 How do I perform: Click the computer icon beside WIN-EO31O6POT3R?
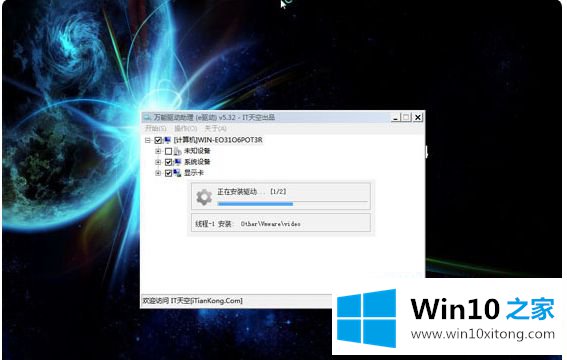pos(167,140)
